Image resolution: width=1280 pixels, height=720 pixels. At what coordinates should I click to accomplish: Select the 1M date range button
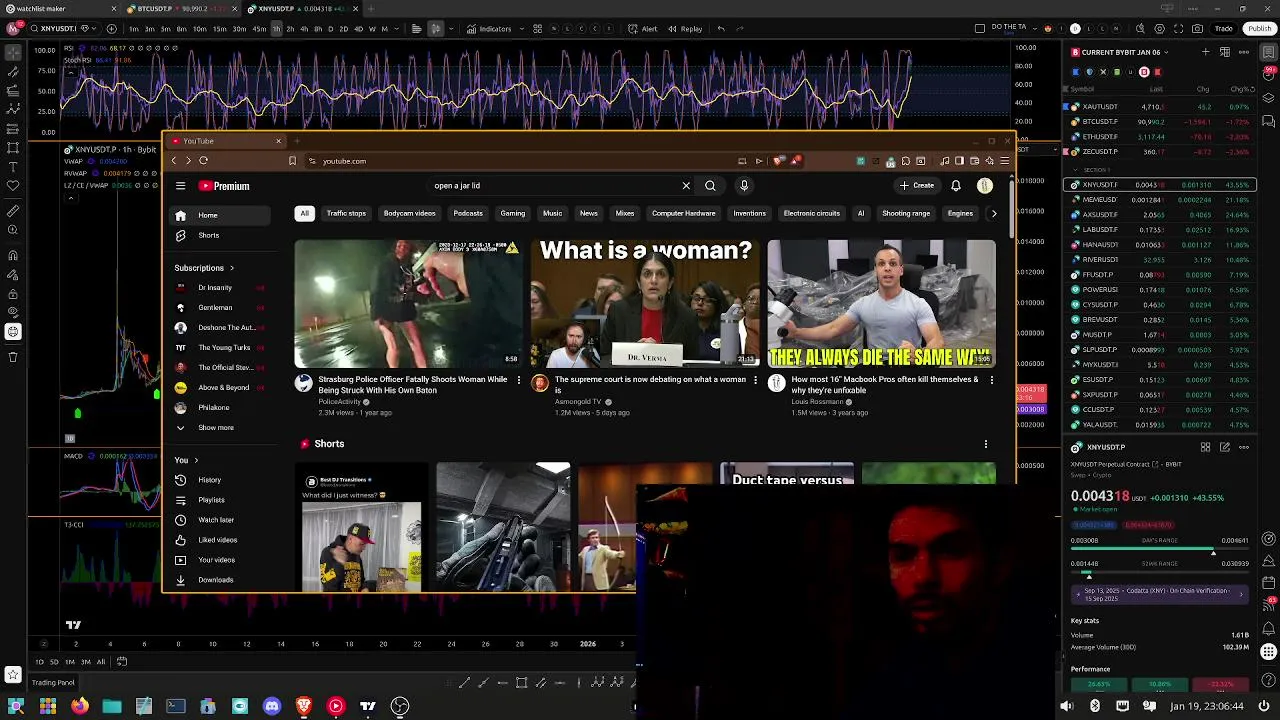[x=70, y=662]
